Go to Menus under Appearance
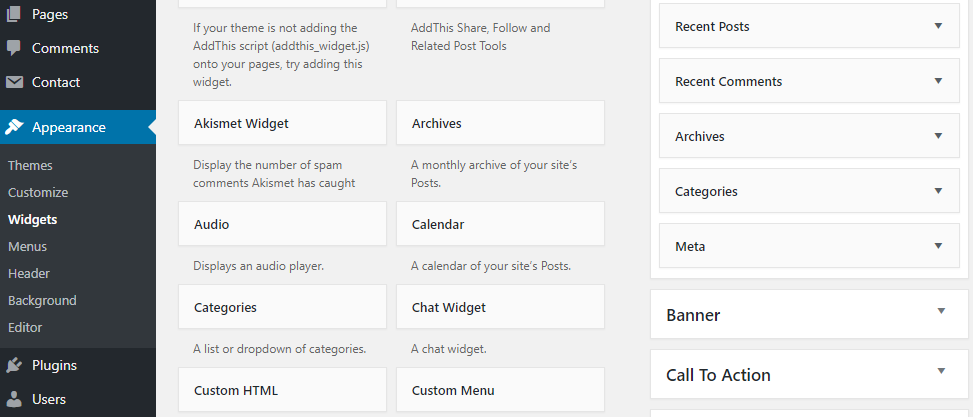Image resolution: width=973 pixels, height=417 pixels. coord(27,246)
